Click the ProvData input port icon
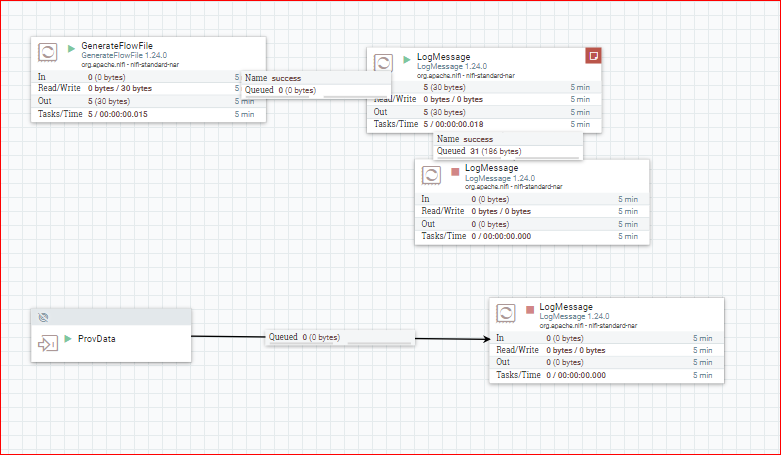781x455 pixels. (48, 343)
